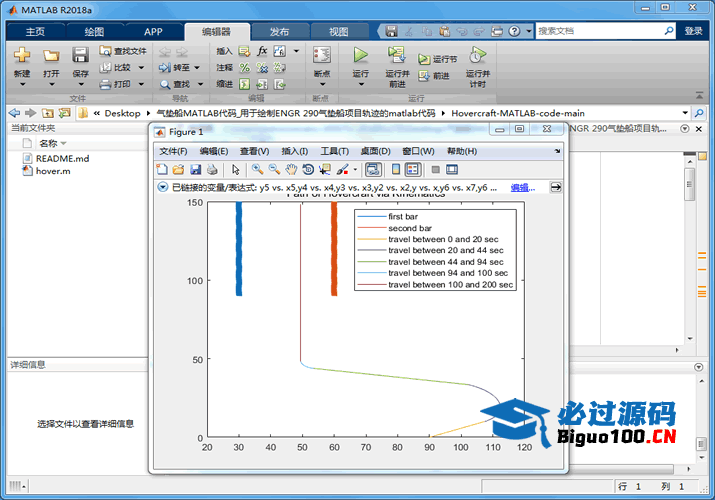Click the 前进 advance button
715x500 pixels.
434,76
